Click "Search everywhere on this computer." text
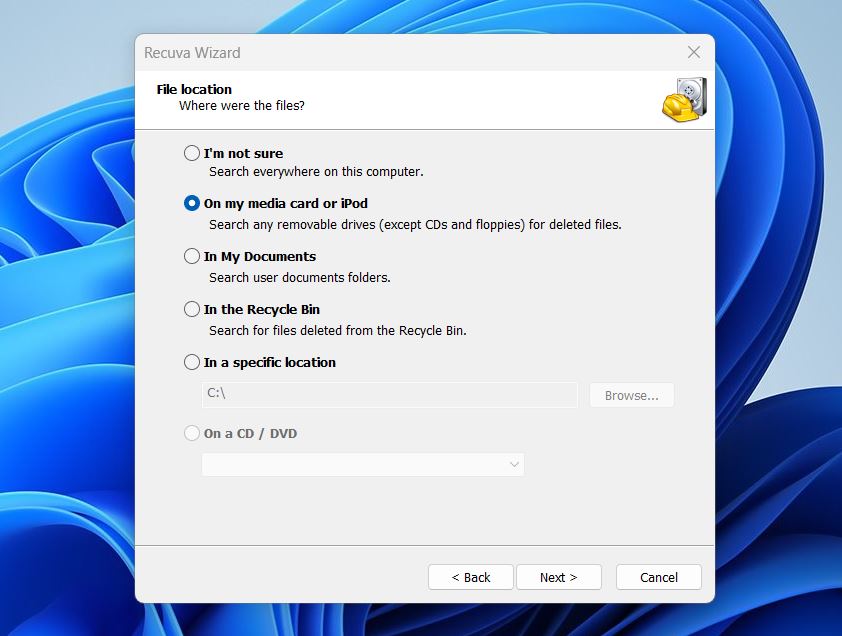This screenshot has height=636, width=842. click(x=316, y=171)
